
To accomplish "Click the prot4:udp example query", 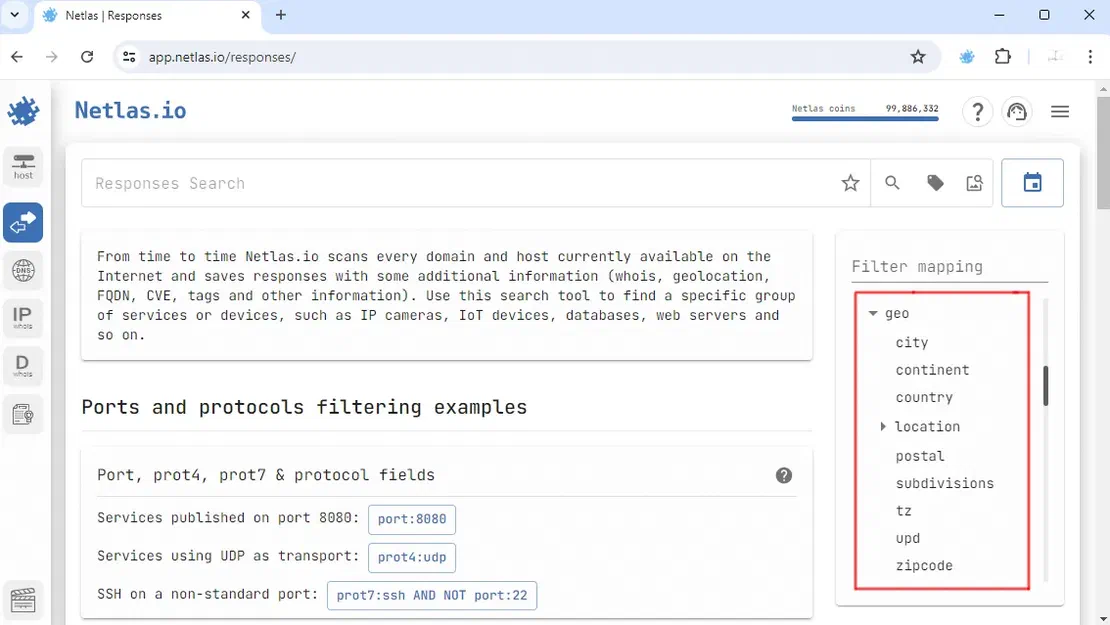I will pyautogui.click(x=412, y=557).
